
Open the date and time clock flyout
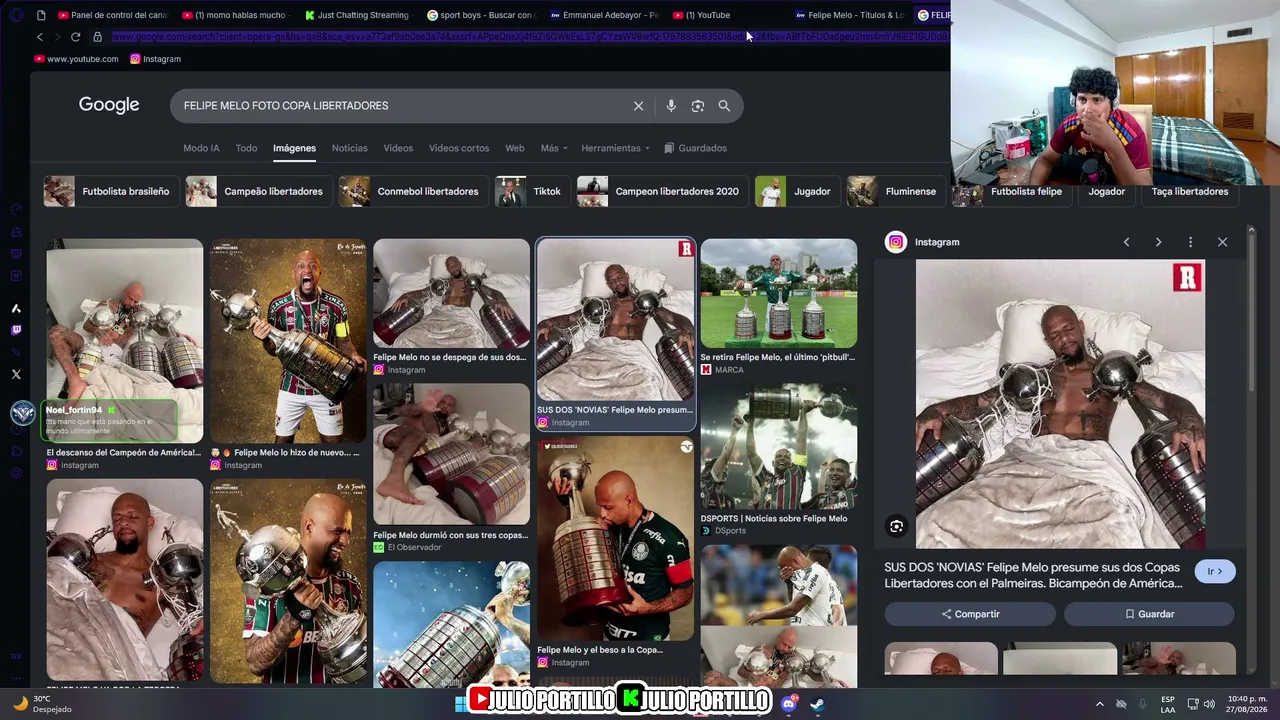(x=1246, y=704)
